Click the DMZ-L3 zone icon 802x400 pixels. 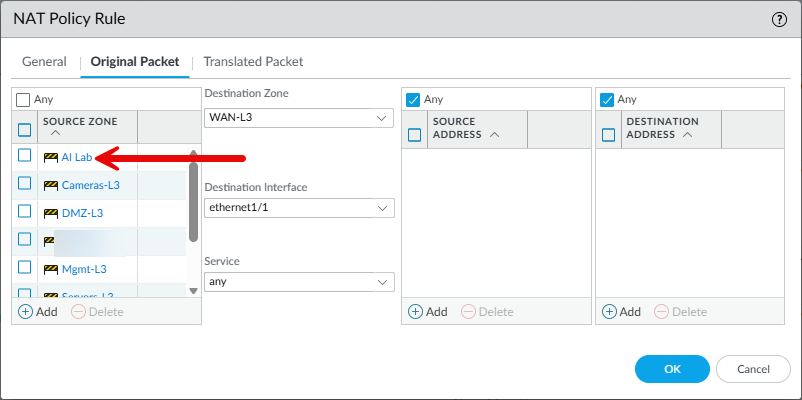pyautogui.click(x=51, y=213)
